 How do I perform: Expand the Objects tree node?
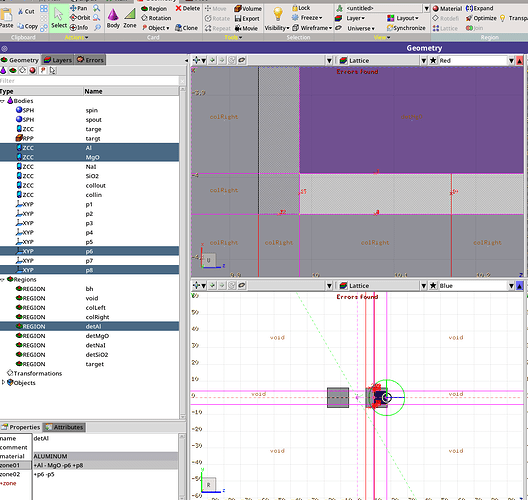[x=3, y=382]
